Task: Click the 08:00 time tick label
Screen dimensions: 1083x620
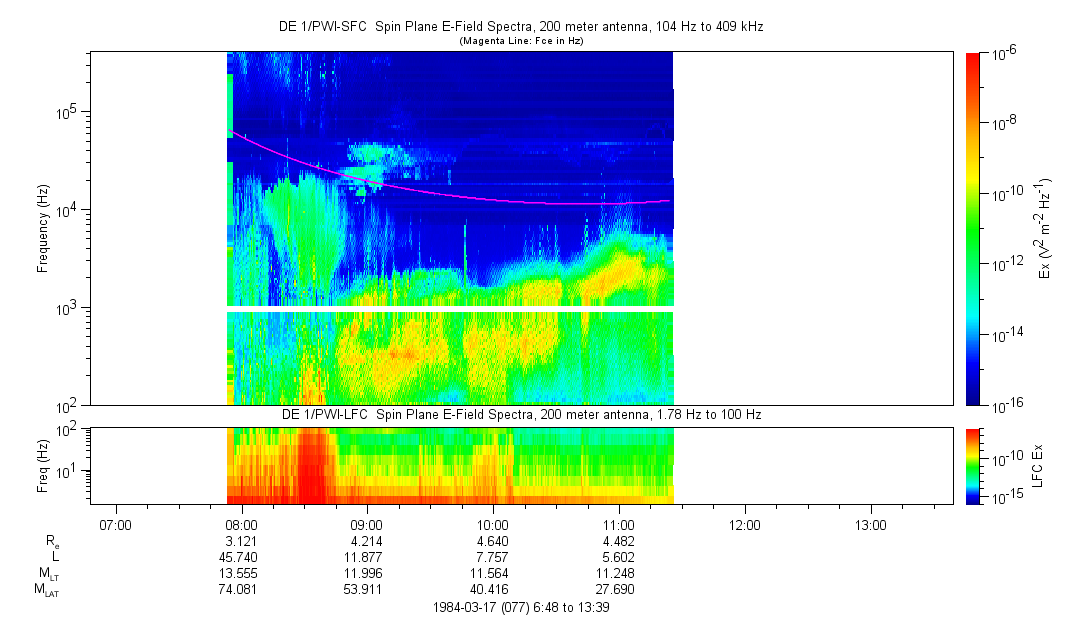Action: click(241, 525)
